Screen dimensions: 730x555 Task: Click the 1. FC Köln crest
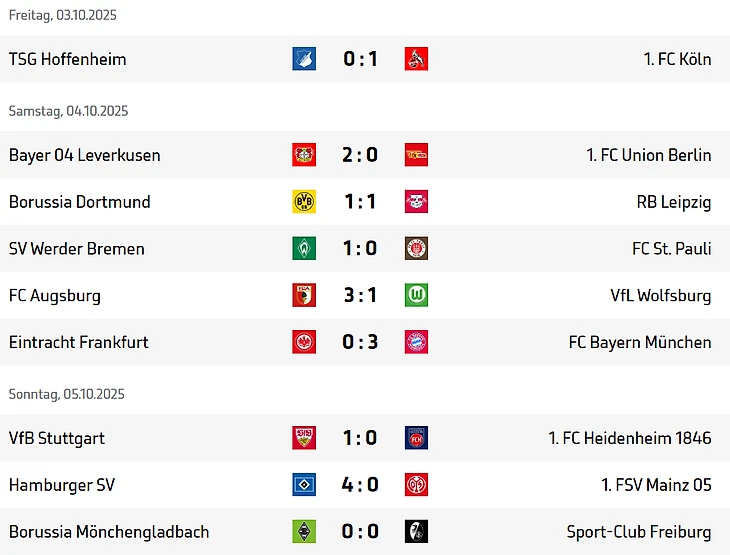tap(416, 59)
